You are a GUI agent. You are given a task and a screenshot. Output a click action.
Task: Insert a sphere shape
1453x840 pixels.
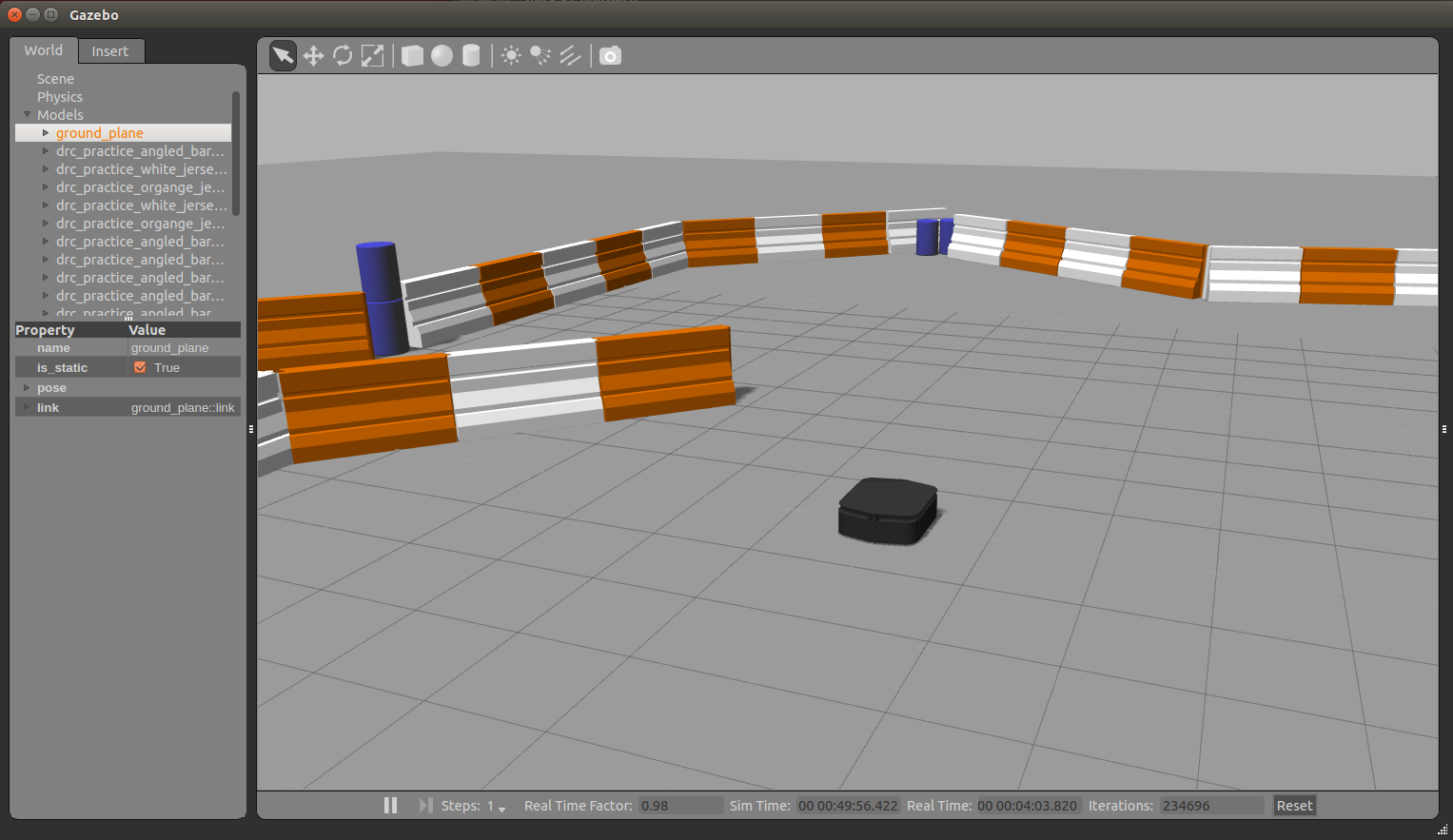(442, 56)
